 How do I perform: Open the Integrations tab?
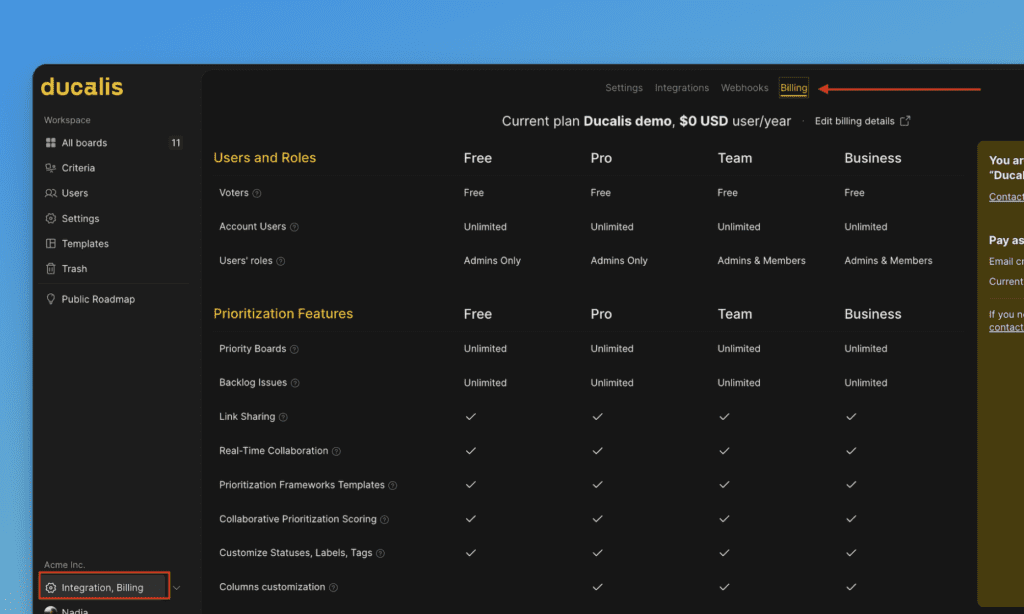tap(682, 88)
